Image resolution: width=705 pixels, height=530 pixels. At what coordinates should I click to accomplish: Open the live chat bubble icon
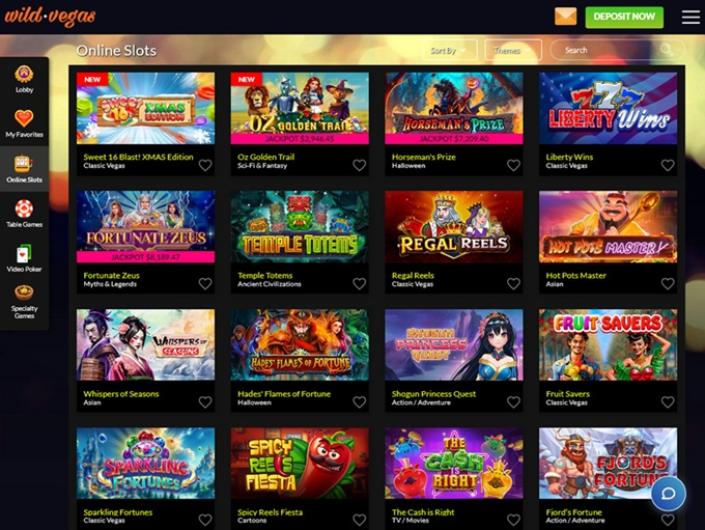coord(669,494)
